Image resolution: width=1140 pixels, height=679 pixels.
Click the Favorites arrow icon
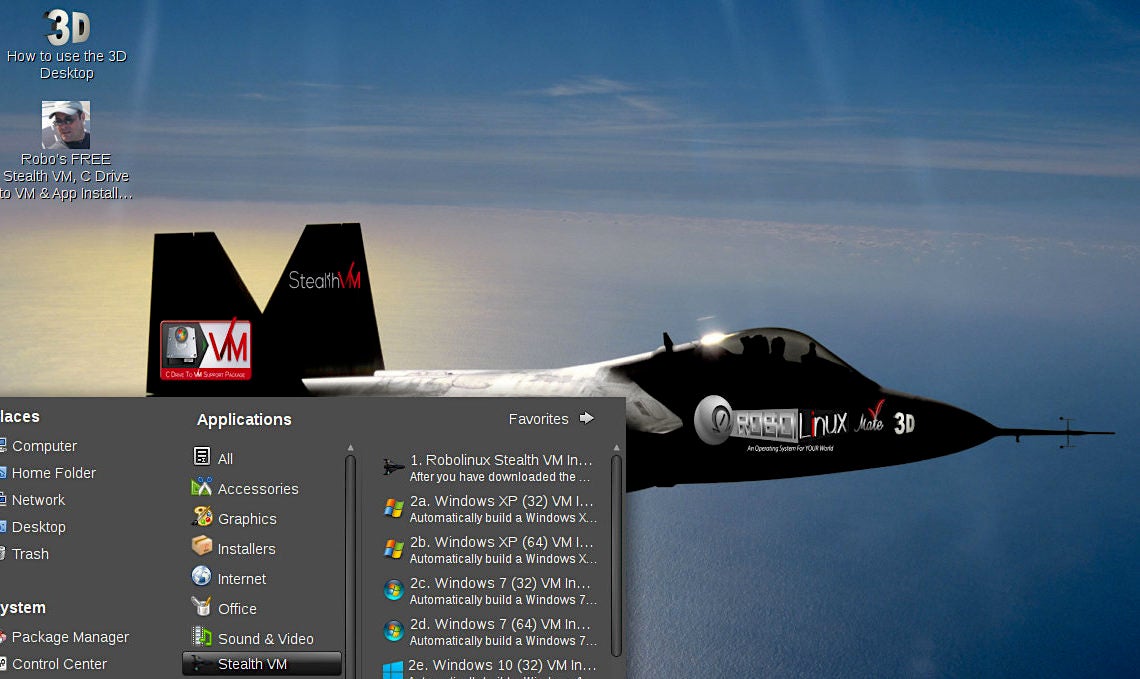pos(587,418)
